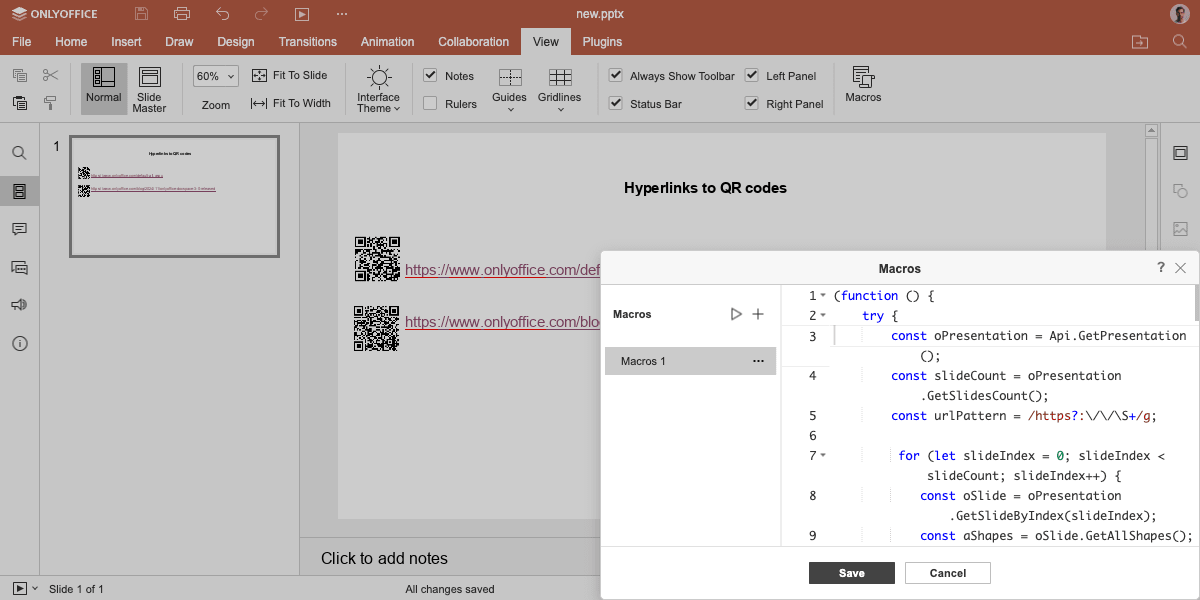Open the Macros toolbar button
This screenshot has height=600, width=1200.
coord(863,86)
